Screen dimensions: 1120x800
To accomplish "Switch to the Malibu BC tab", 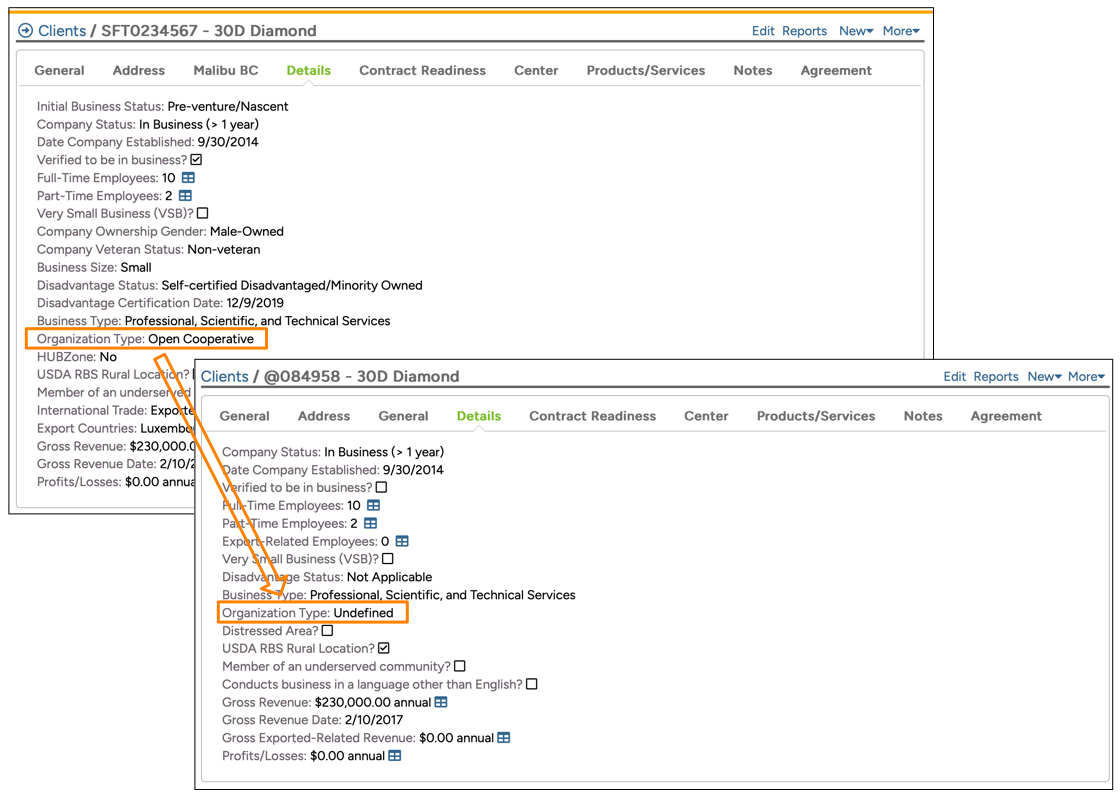I will [225, 71].
